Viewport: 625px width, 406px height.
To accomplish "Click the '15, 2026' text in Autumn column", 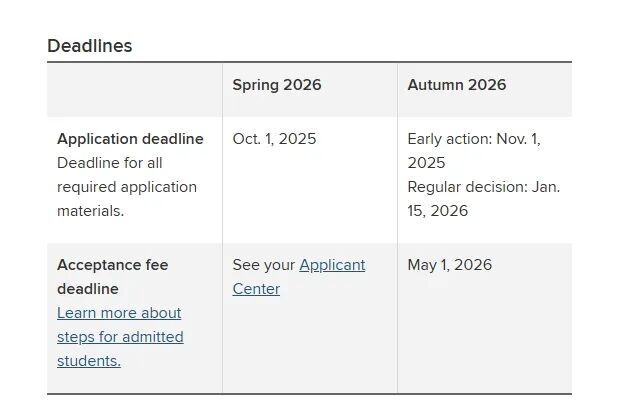I will click(x=438, y=211).
